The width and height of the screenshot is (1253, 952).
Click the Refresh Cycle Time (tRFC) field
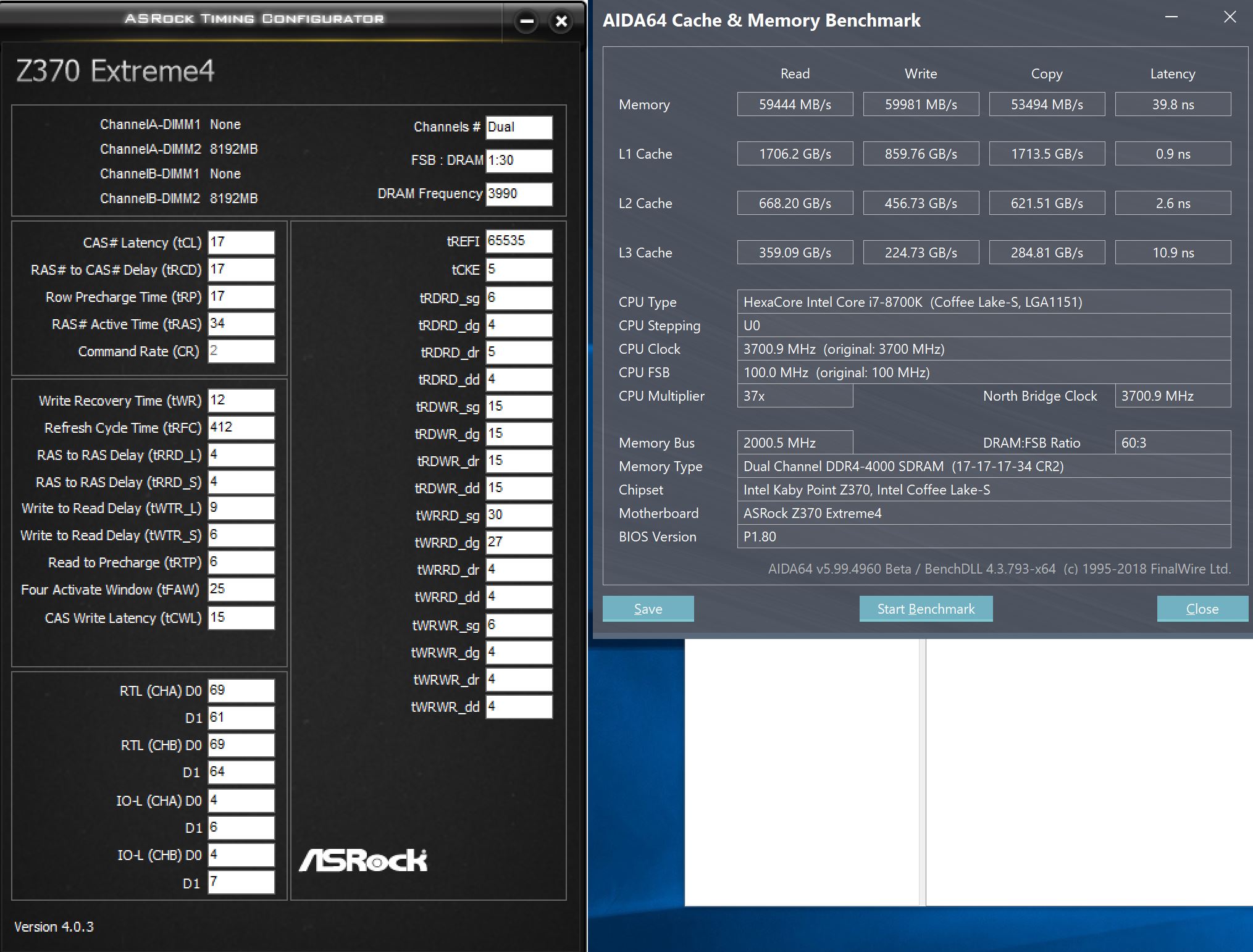point(241,427)
